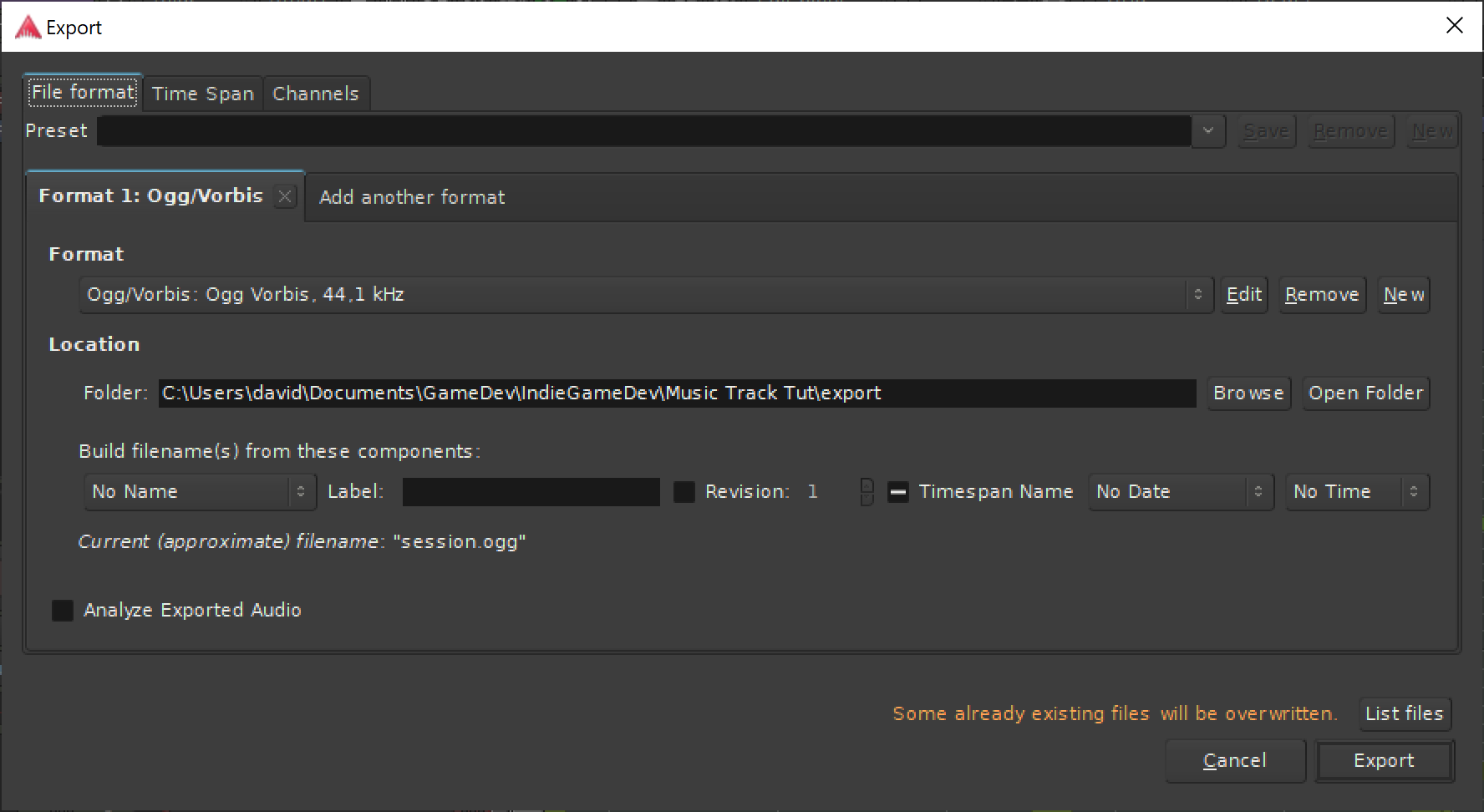Open the No Date dropdown
The height and width of the screenshot is (812, 1484).
coord(1181,492)
